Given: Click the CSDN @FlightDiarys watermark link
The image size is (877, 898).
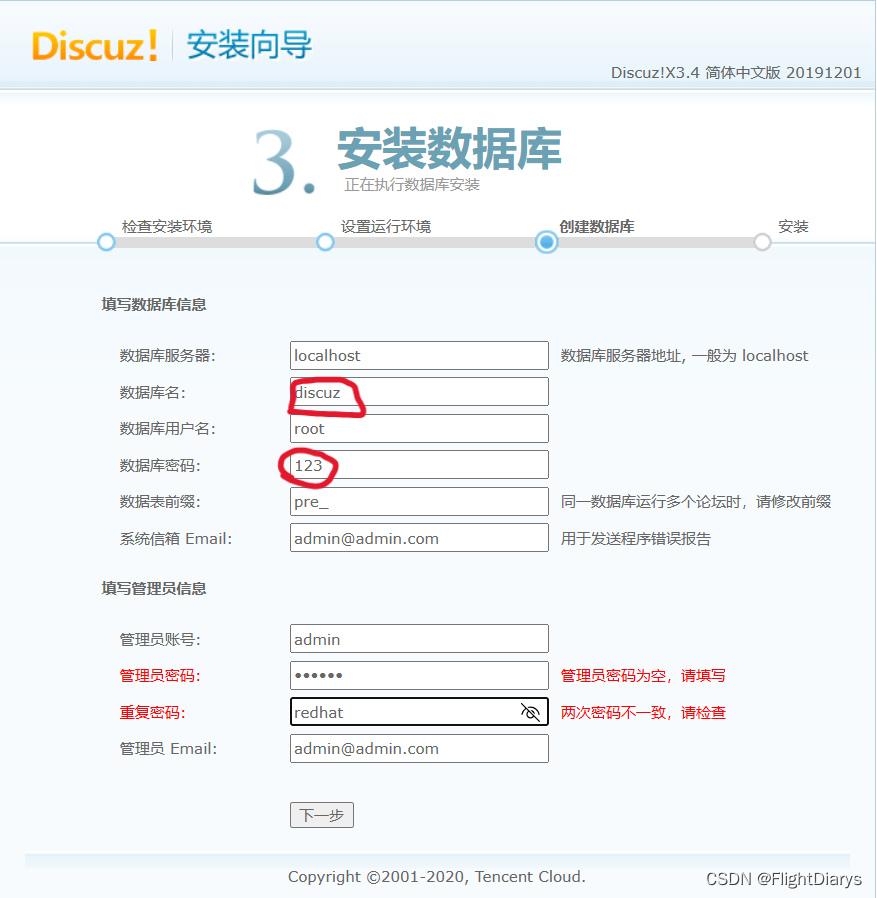Looking at the screenshot, I should coord(786,879).
